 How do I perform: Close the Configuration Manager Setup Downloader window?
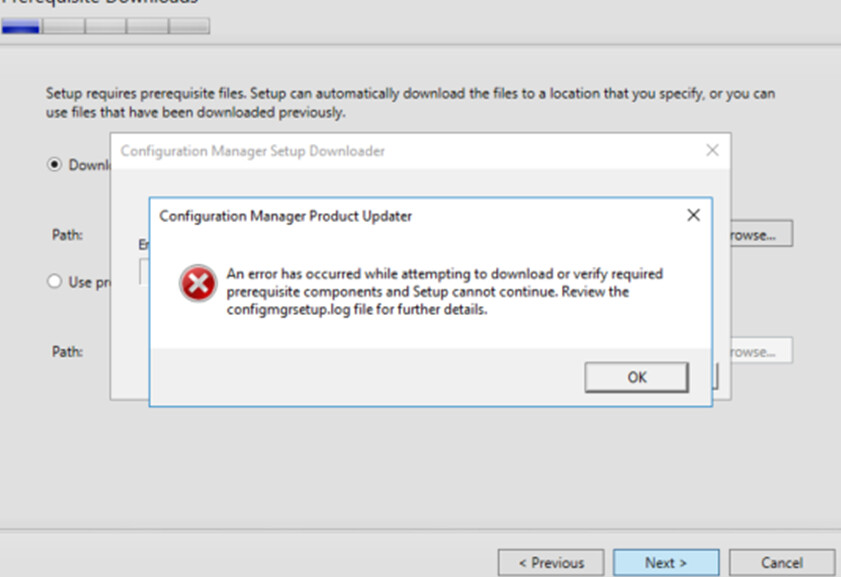pos(712,150)
